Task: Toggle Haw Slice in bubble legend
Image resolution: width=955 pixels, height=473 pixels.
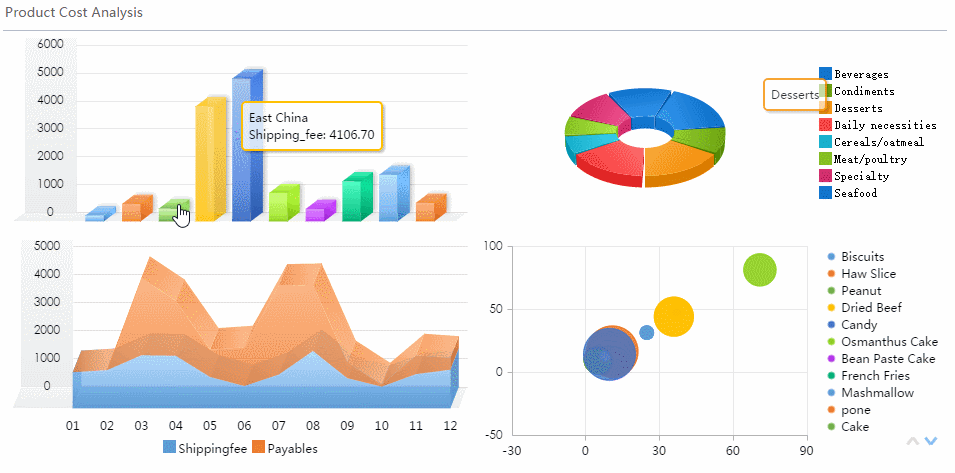Action: pyautogui.click(x=867, y=274)
